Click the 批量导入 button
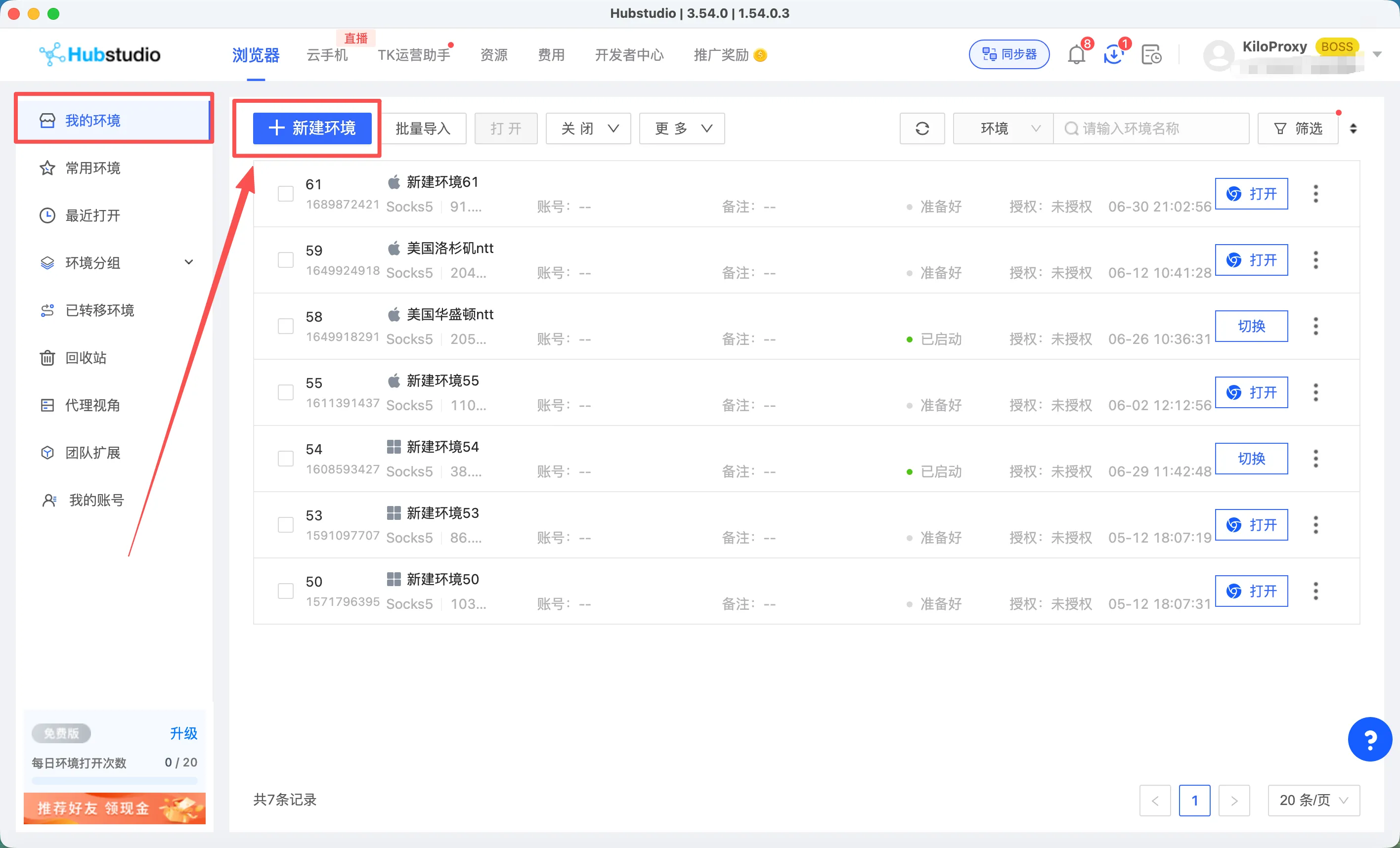Screen dimensions: 1400x848 (x=423, y=128)
